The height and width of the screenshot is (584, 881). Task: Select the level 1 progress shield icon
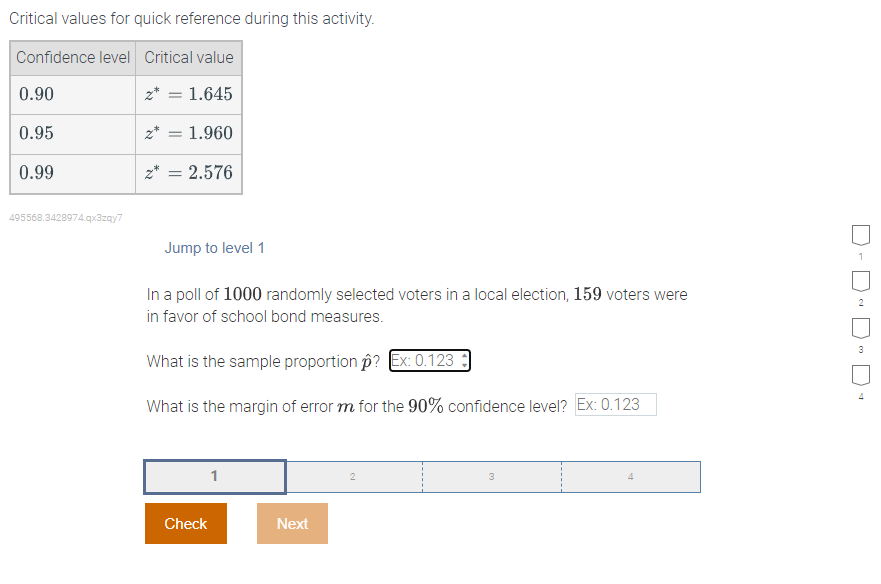click(x=860, y=234)
